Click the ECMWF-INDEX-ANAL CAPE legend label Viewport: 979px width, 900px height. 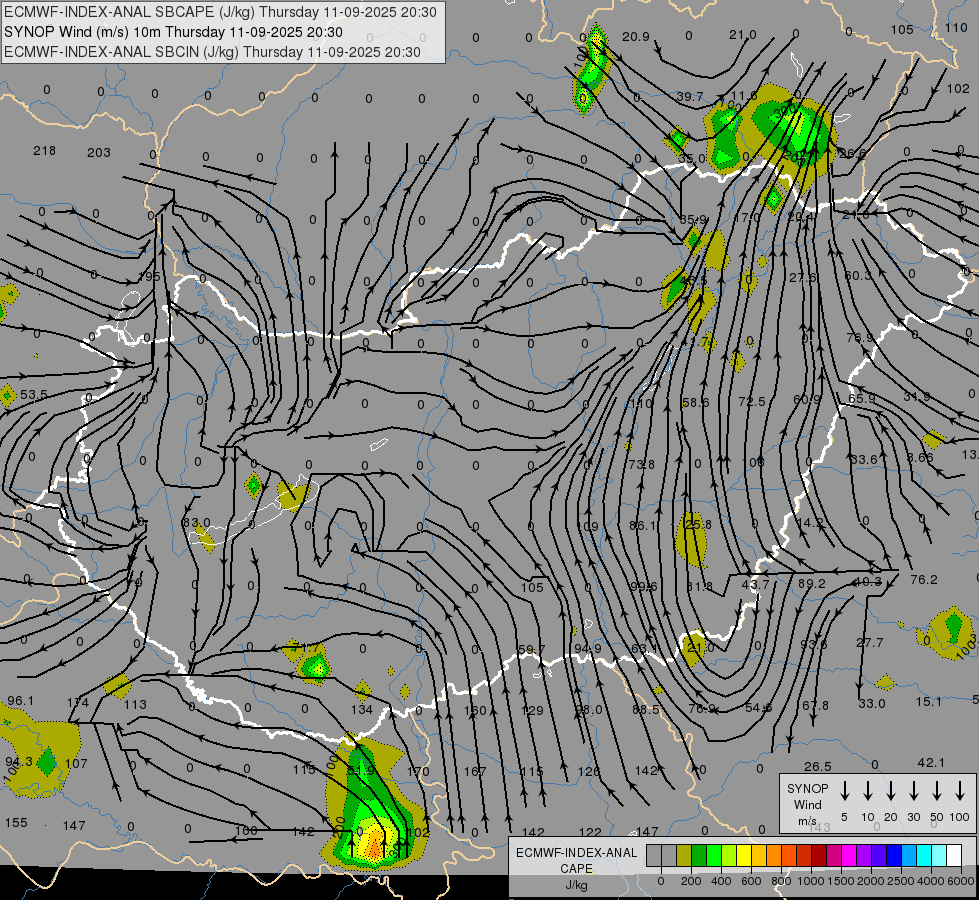(576, 860)
